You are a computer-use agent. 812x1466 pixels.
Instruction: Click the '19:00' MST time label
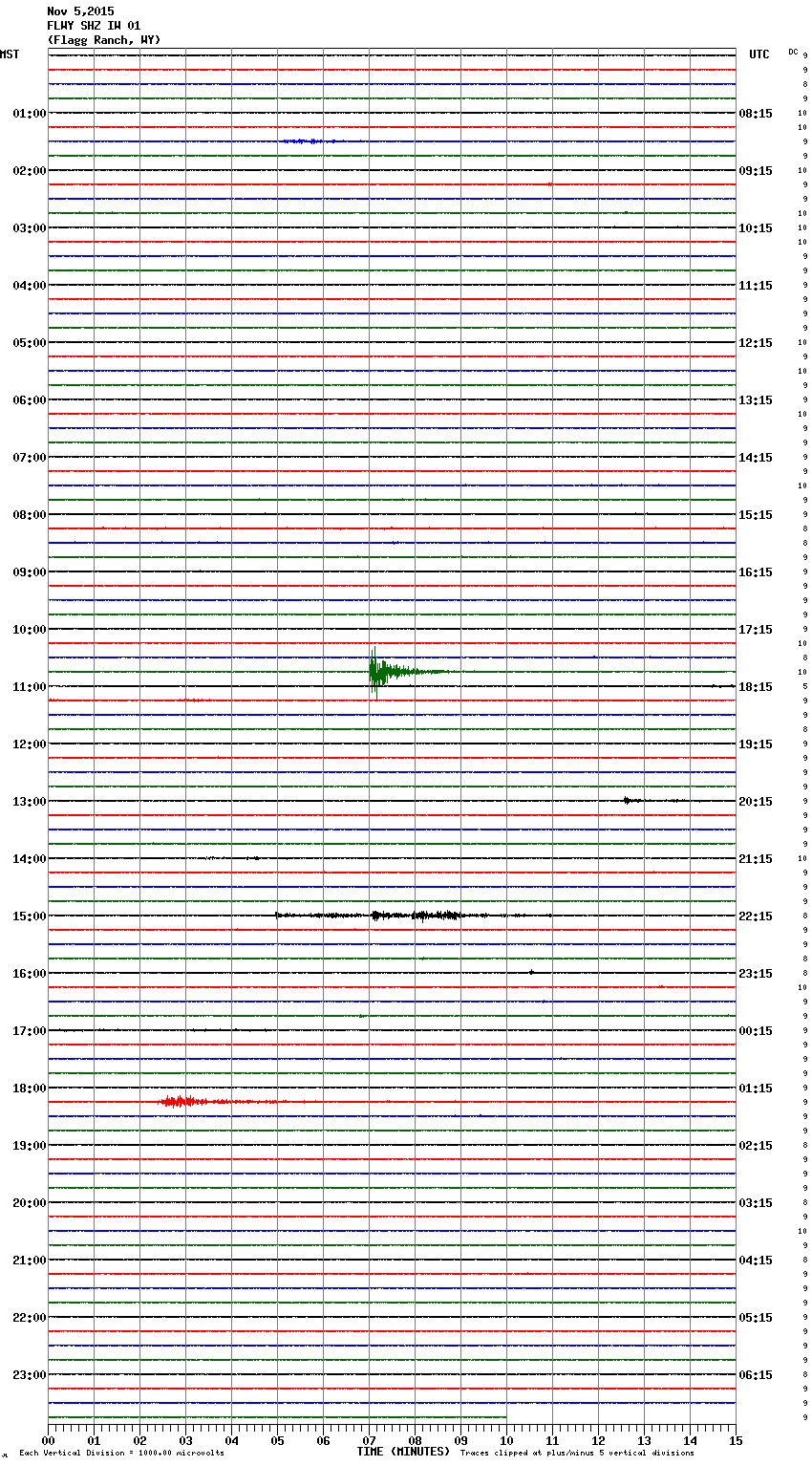pos(29,1146)
